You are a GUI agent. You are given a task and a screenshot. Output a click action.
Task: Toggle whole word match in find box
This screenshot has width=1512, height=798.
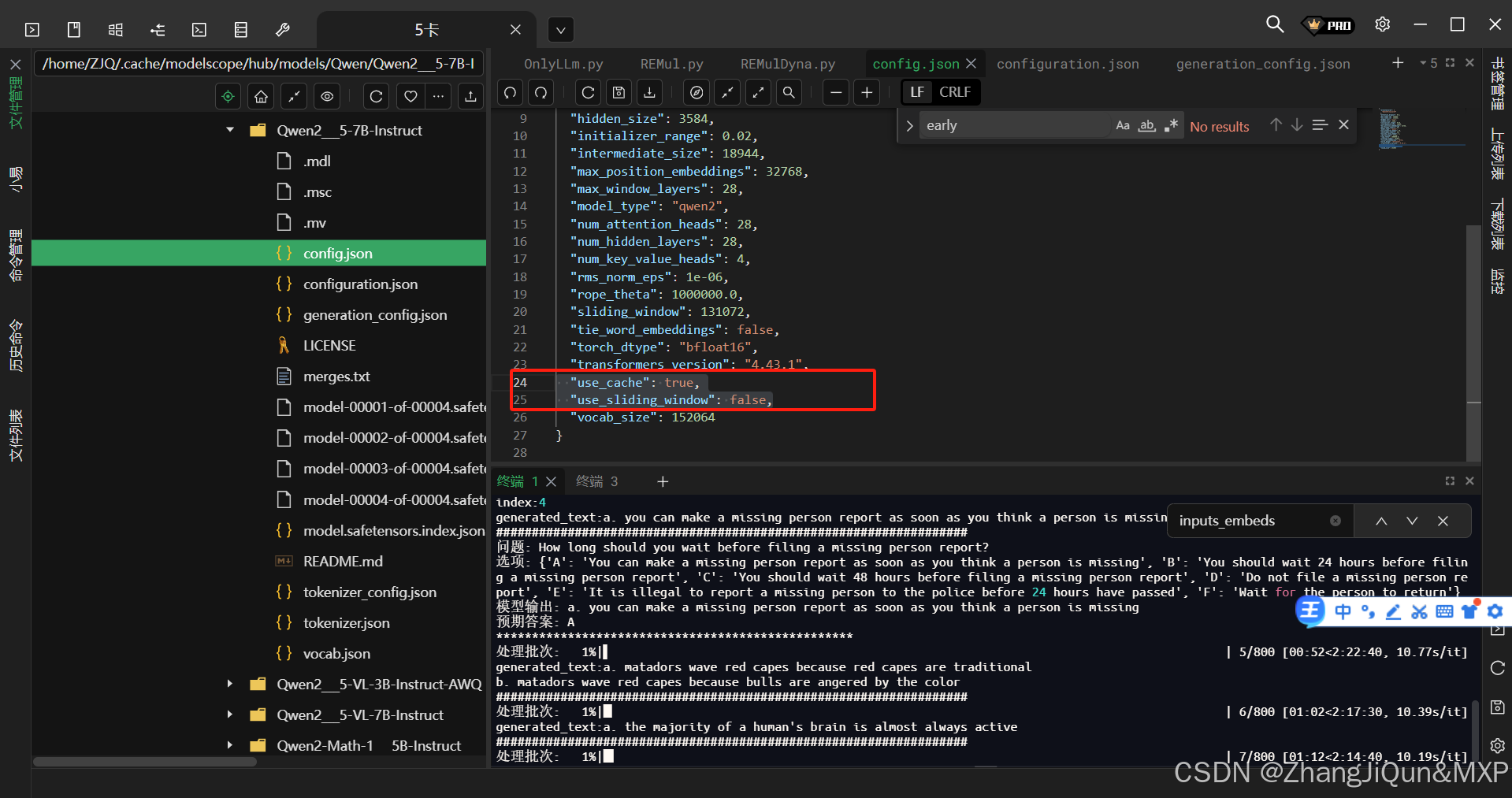pyautogui.click(x=1147, y=125)
